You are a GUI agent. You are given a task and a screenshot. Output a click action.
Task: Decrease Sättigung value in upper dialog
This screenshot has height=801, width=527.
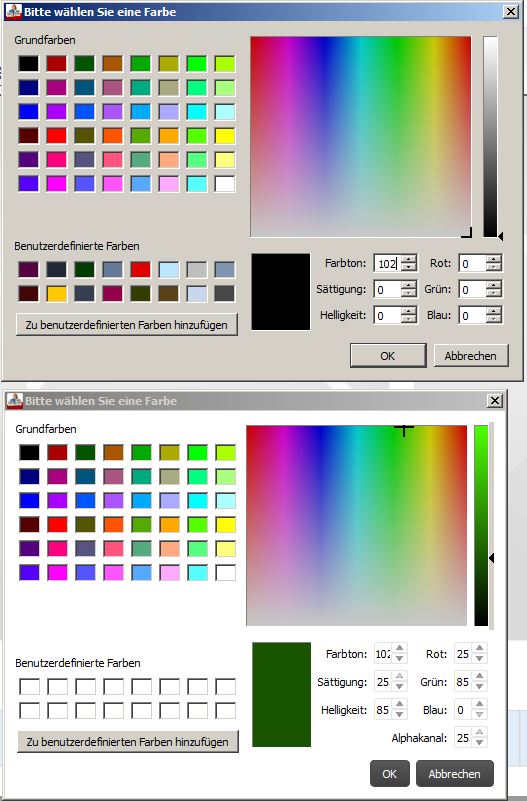409,293
